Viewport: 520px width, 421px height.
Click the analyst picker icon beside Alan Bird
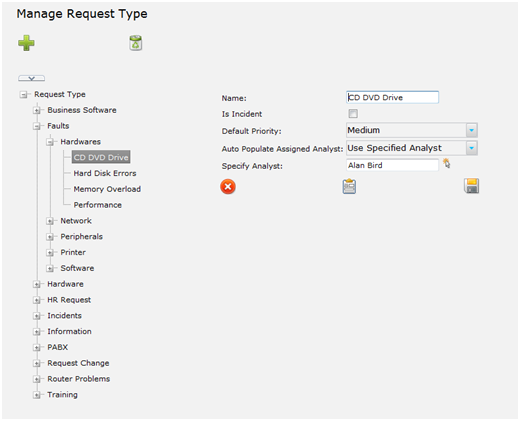(447, 163)
